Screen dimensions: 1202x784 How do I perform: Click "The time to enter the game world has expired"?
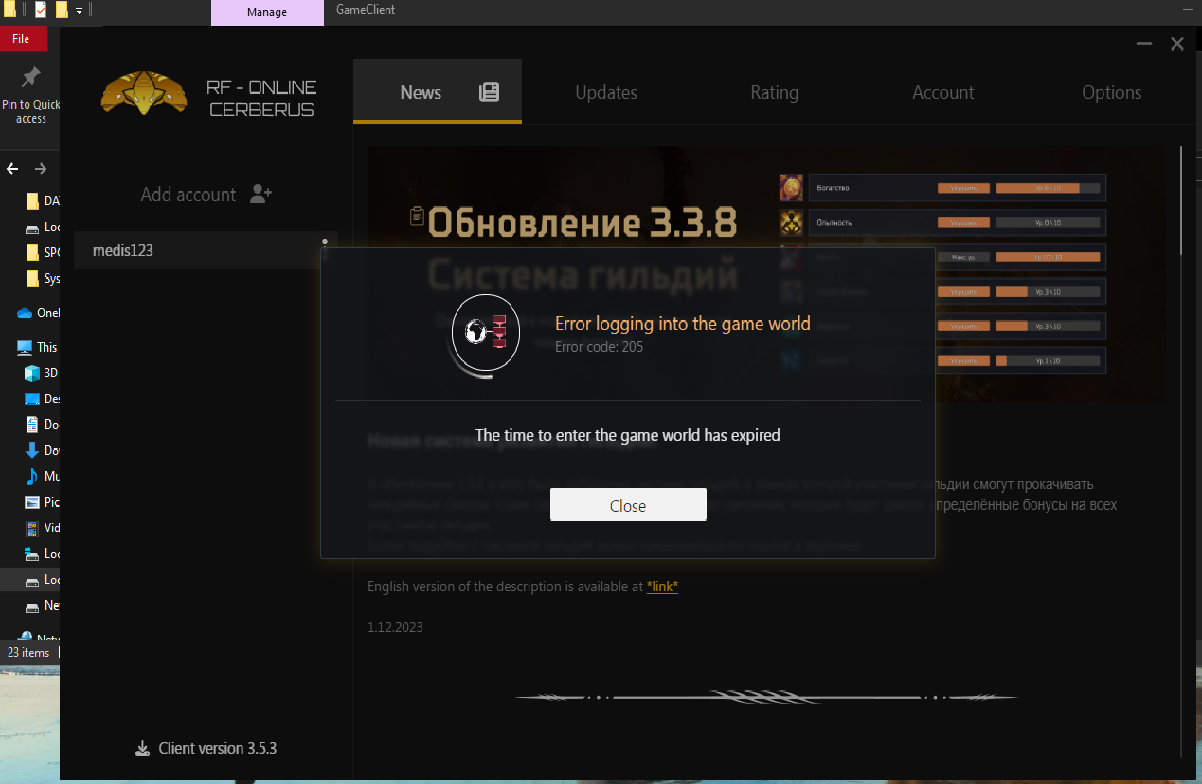(627, 435)
